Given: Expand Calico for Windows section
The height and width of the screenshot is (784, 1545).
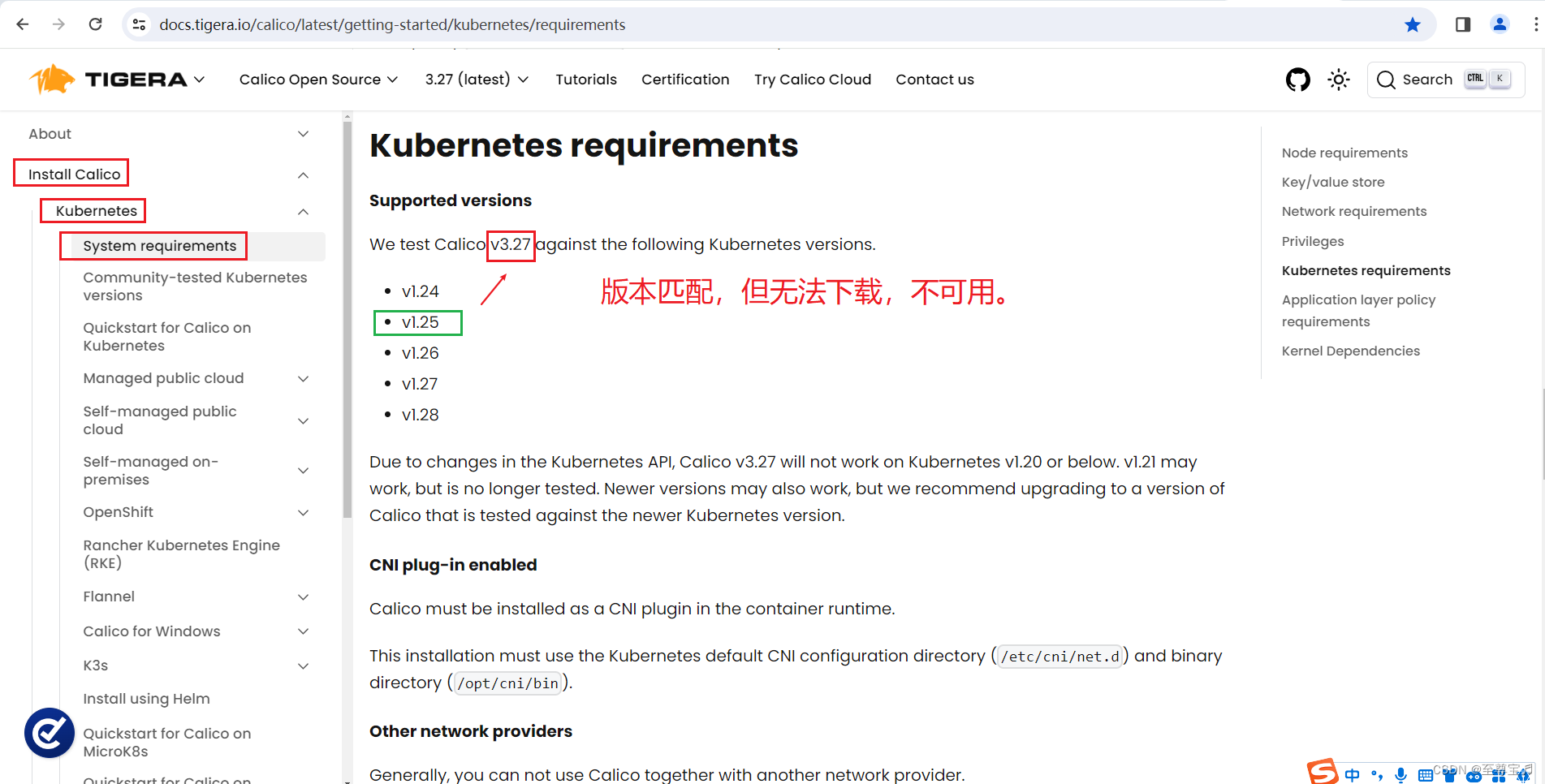Looking at the screenshot, I should (x=303, y=631).
